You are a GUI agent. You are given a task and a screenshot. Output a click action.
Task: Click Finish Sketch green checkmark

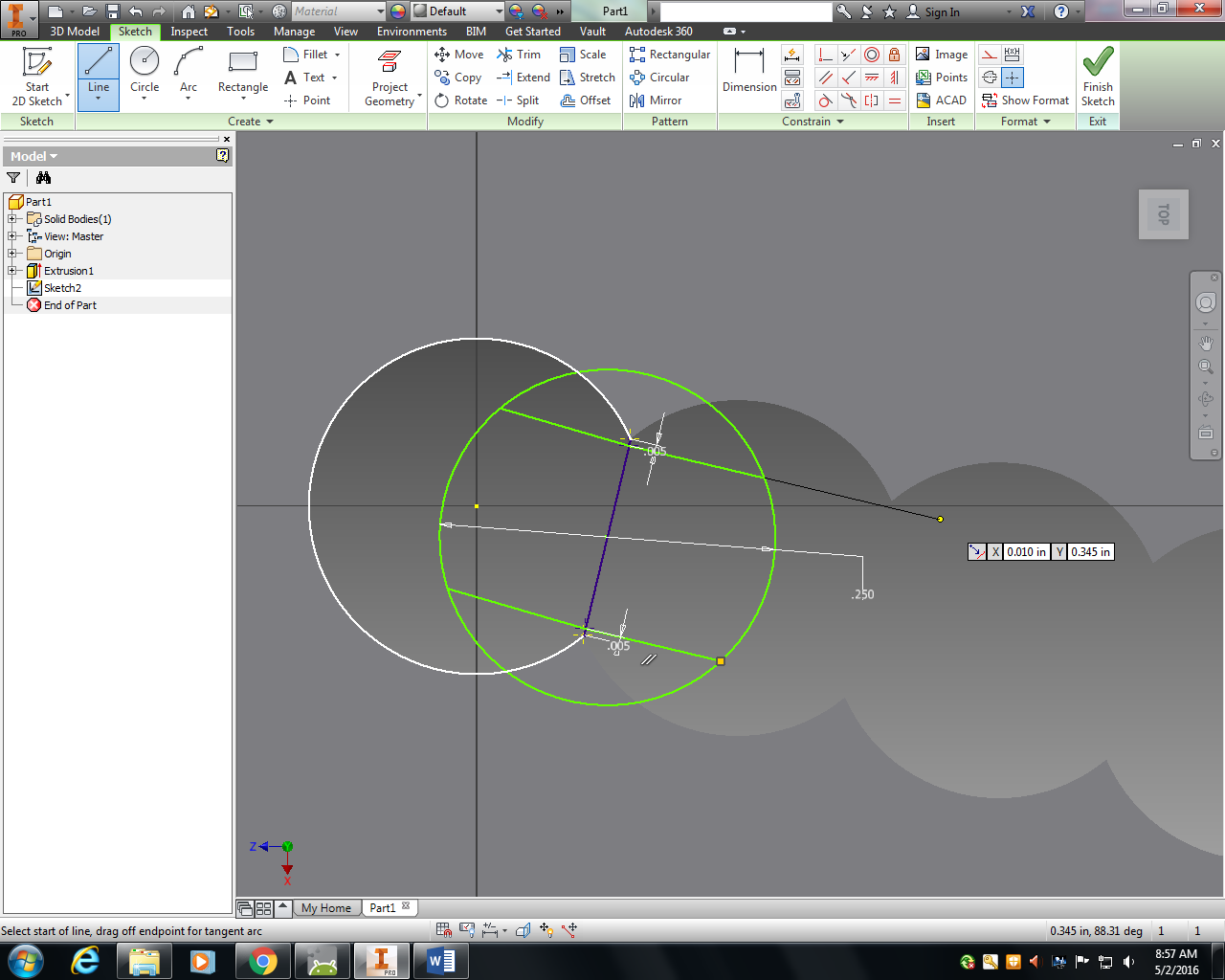click(1098, 61)
